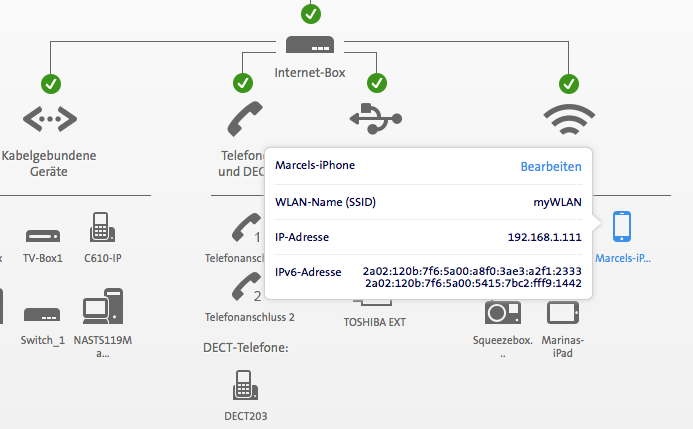This screenshot has width=693, height=429.
Task: Open the wired devices network icon
Action: [49, 120]
